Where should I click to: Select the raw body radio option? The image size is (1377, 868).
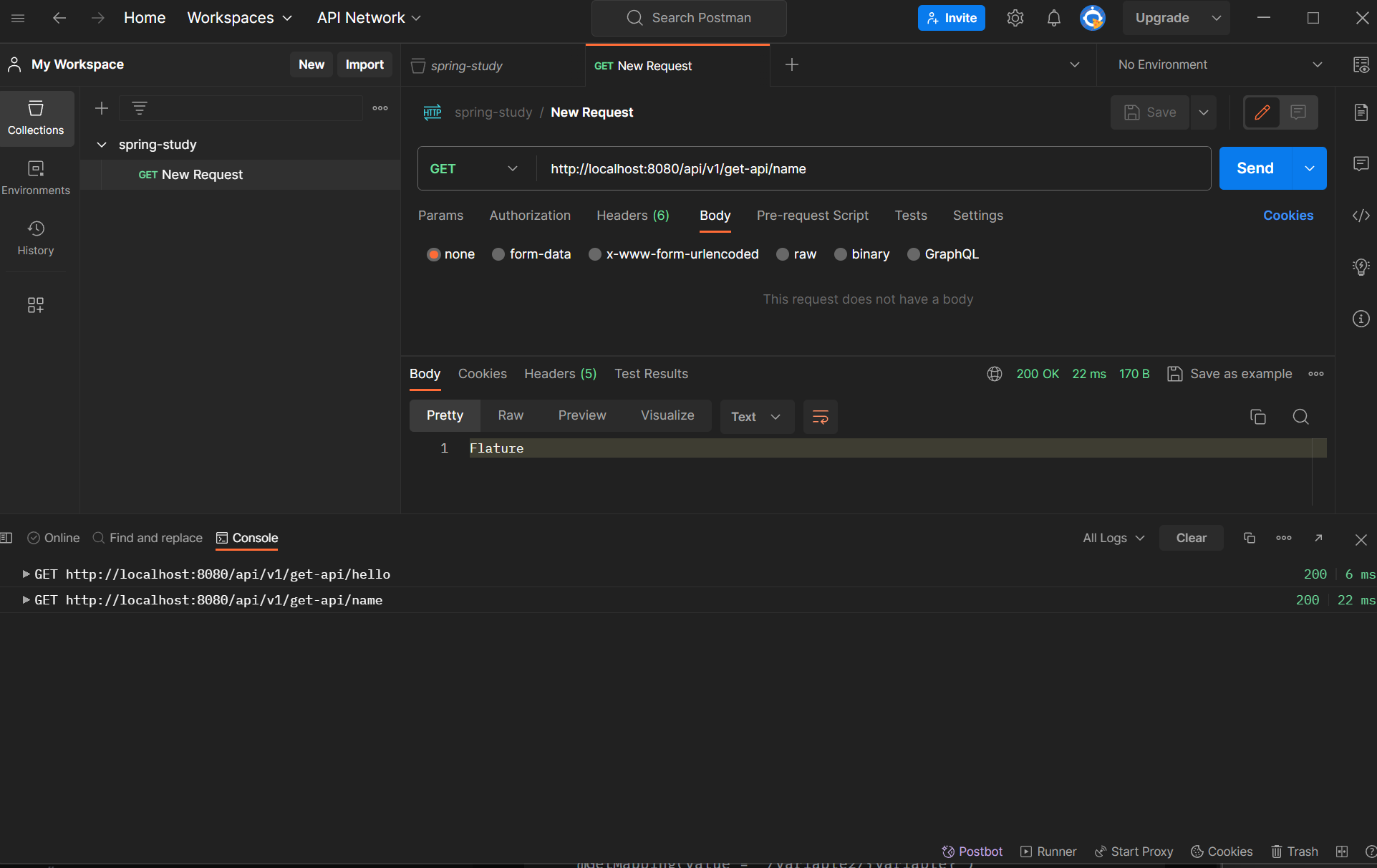pos(783,254)
